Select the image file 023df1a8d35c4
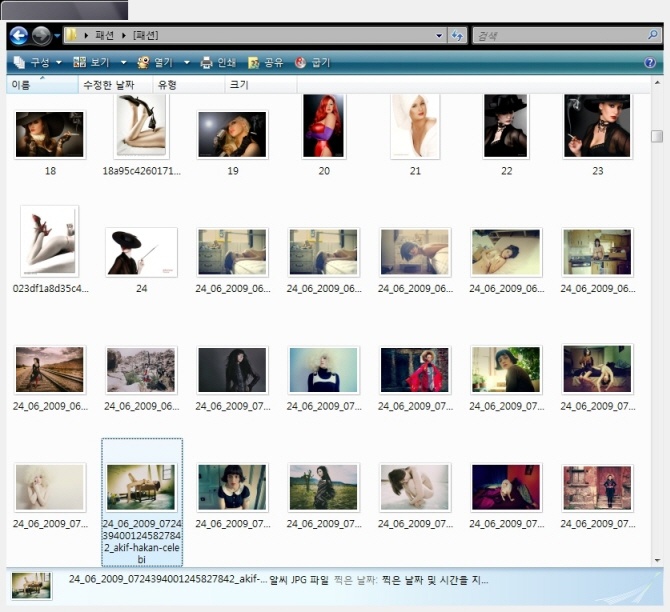Viewport: 670px width, 612px height. pos(49,241)
